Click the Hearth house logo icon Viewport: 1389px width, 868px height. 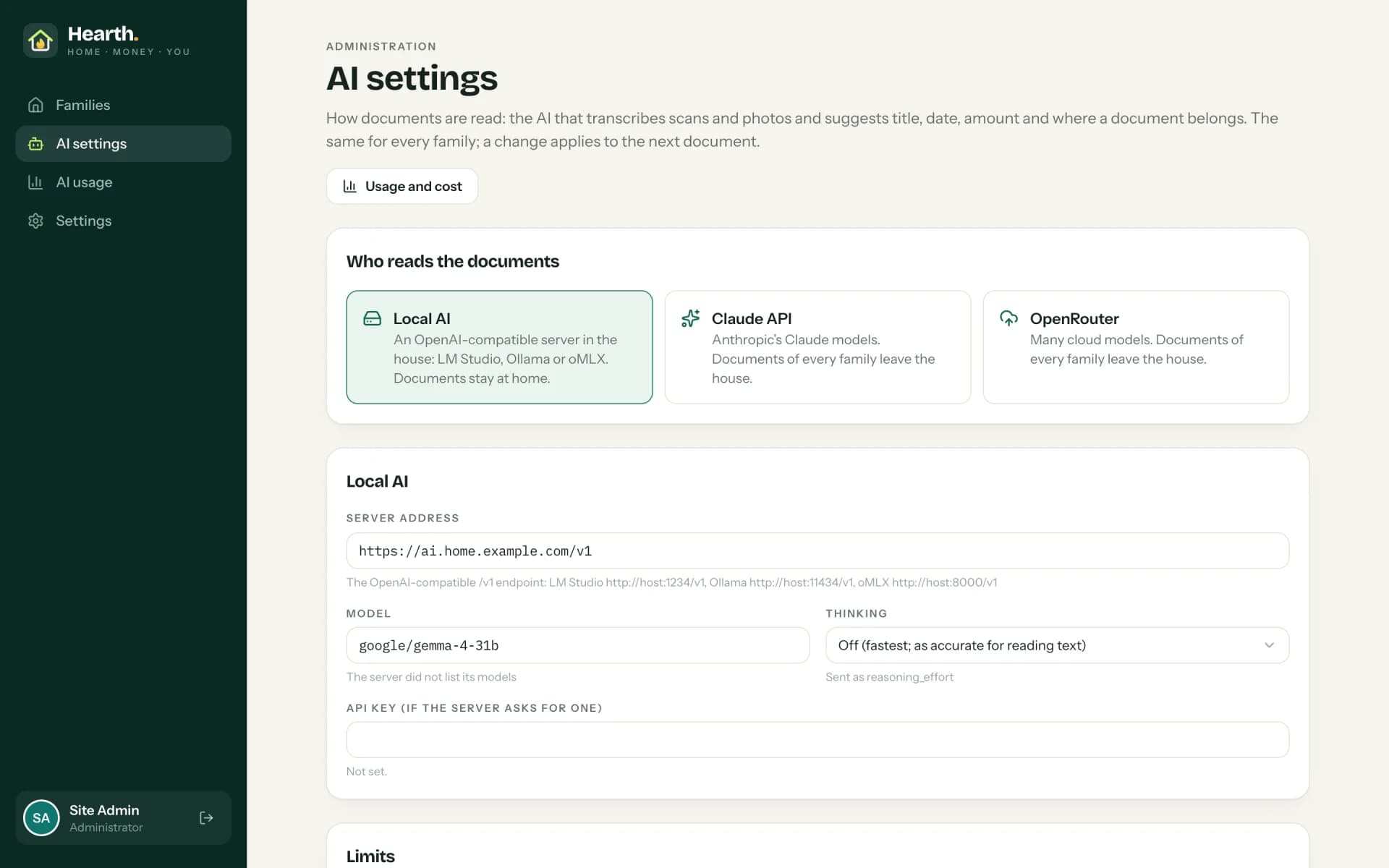41,41
